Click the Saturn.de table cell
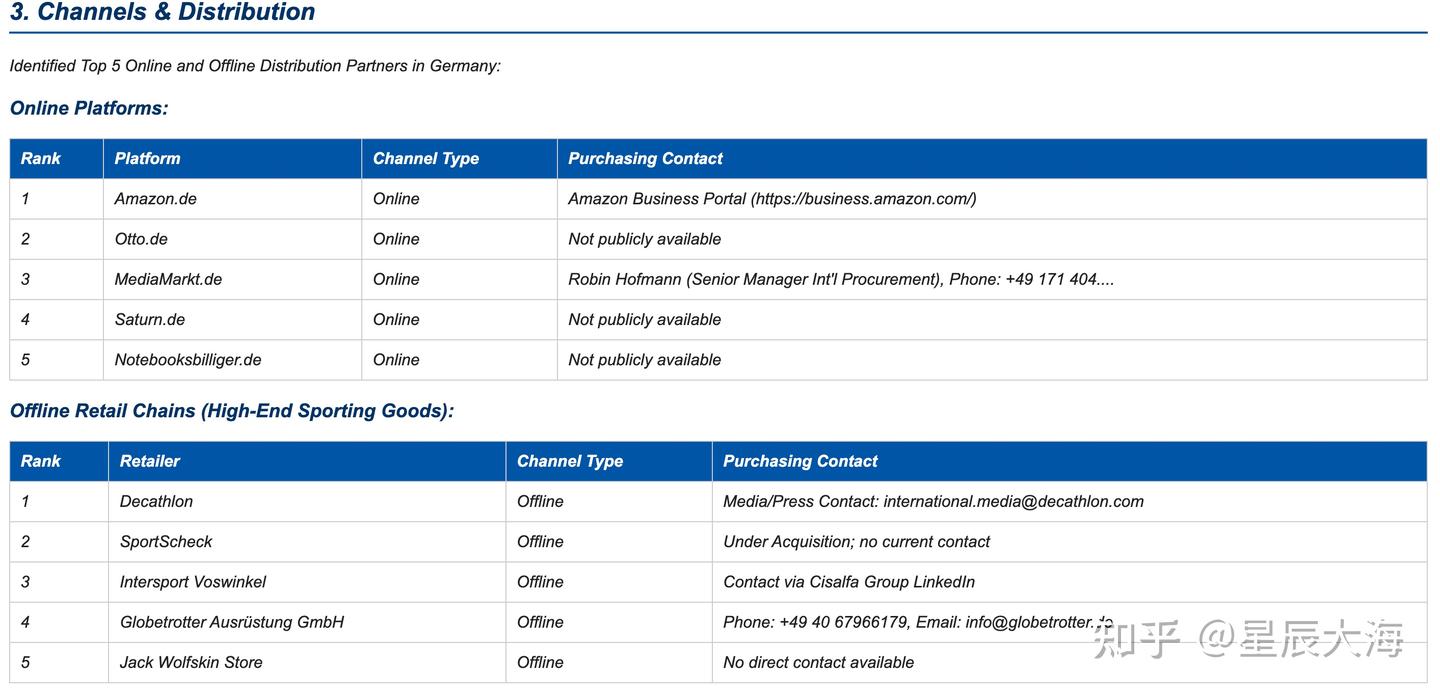Viewport: 1440px width, 698px height. [150, 320]
